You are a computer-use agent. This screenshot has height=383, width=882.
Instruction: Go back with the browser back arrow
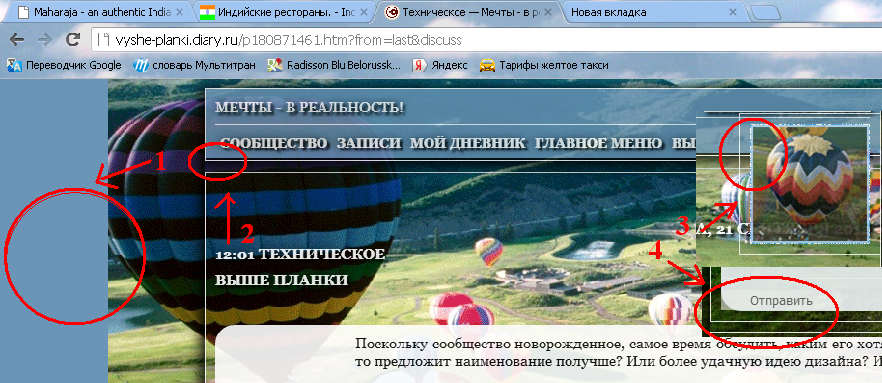point(17,40)
